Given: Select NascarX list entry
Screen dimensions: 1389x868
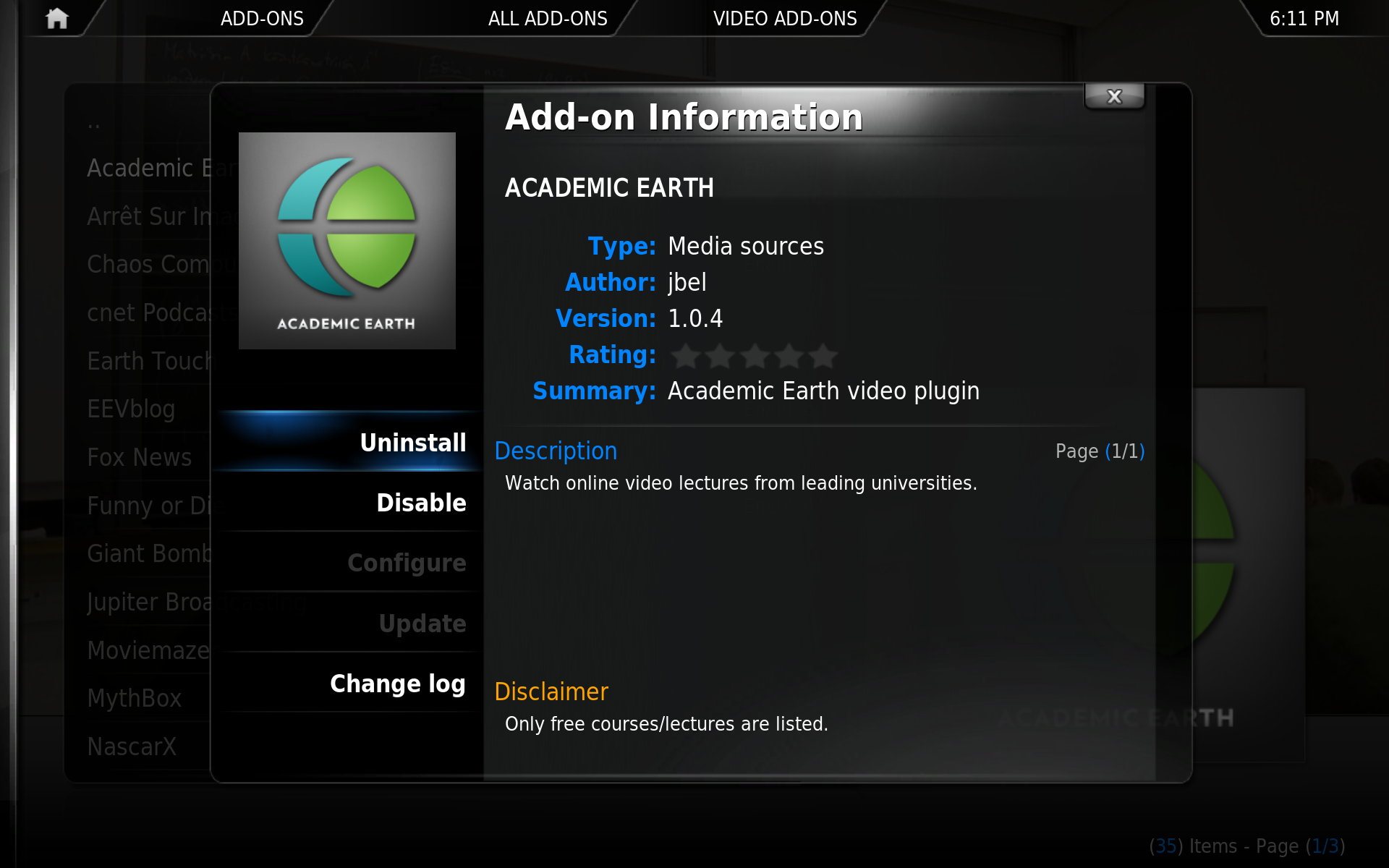Looking at the screenshot, I should 132,746.
